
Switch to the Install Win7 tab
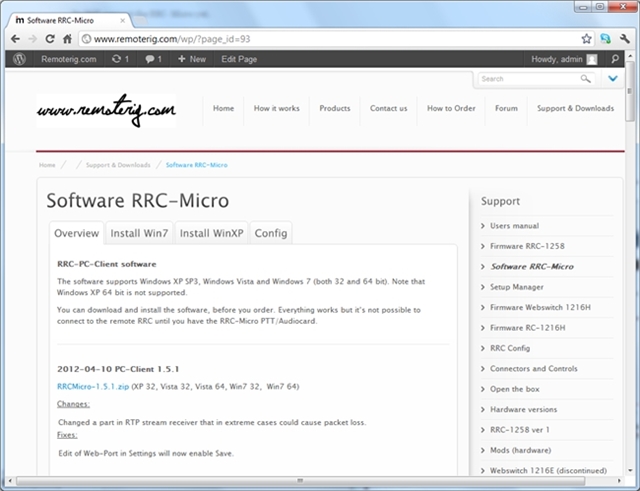pyautogui.click(x=139, y=233)
